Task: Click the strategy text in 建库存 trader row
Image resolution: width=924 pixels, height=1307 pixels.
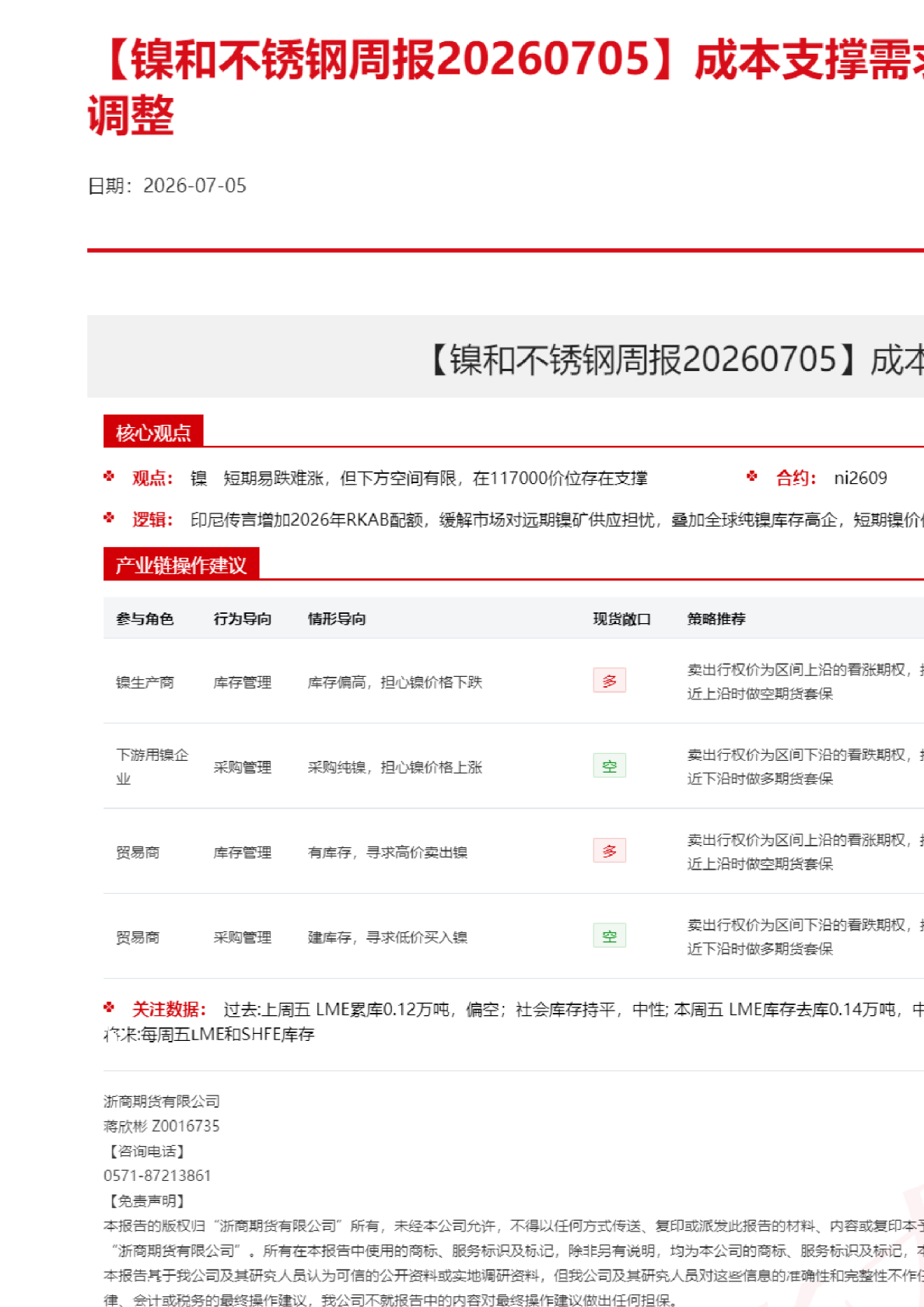Action: pyautogui.click(x=806, y=936)
